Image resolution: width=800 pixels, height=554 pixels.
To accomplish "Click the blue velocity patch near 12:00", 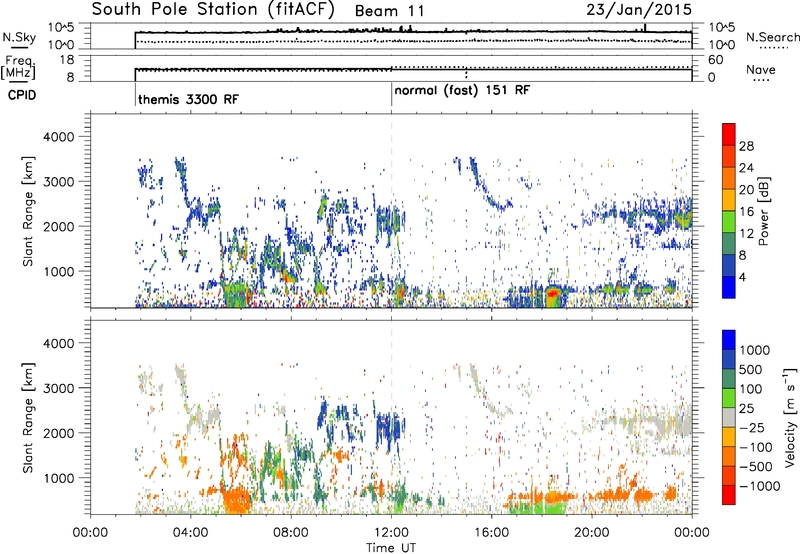I will (389, 427).
